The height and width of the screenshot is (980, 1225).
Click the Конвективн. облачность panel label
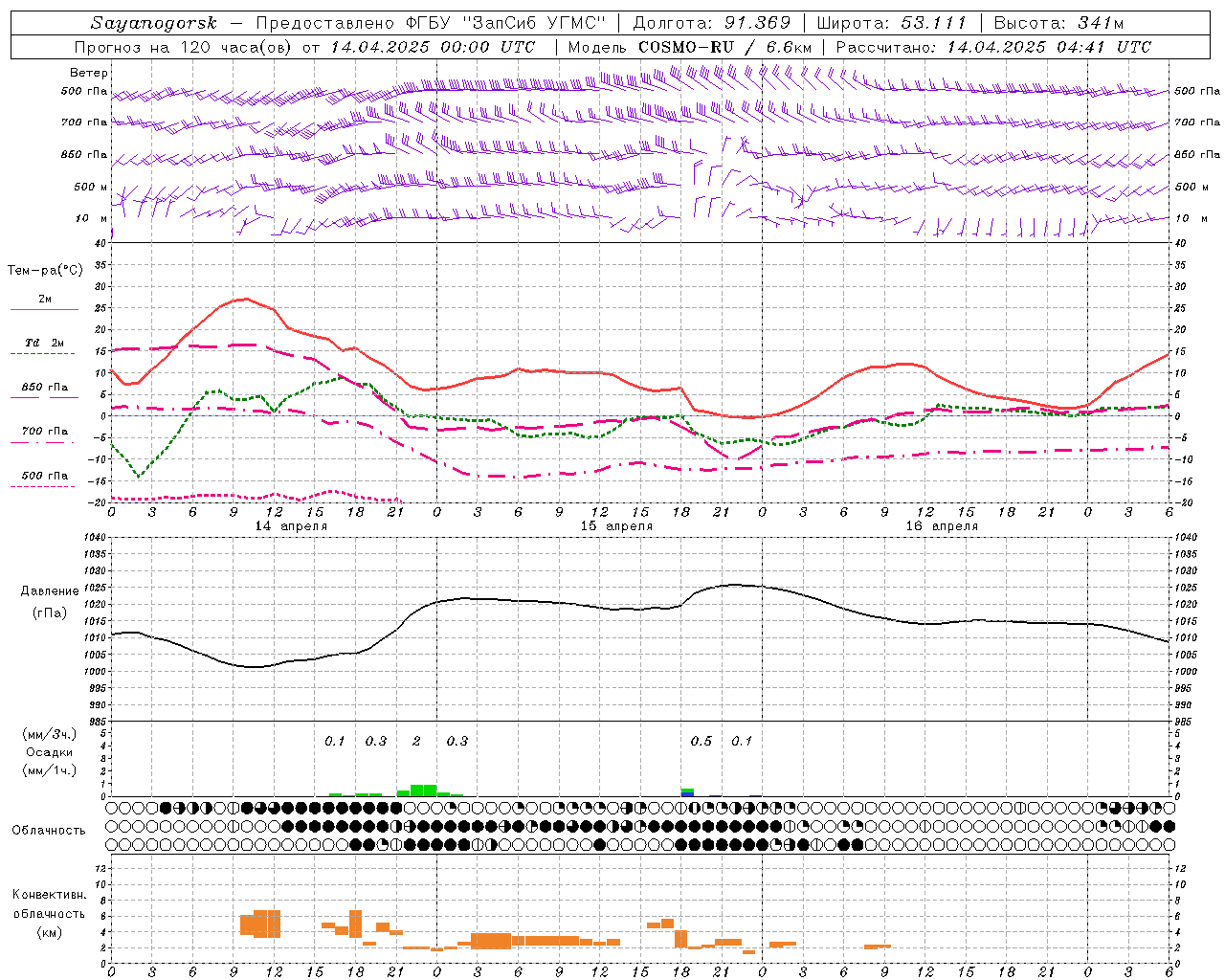point(49,913)
